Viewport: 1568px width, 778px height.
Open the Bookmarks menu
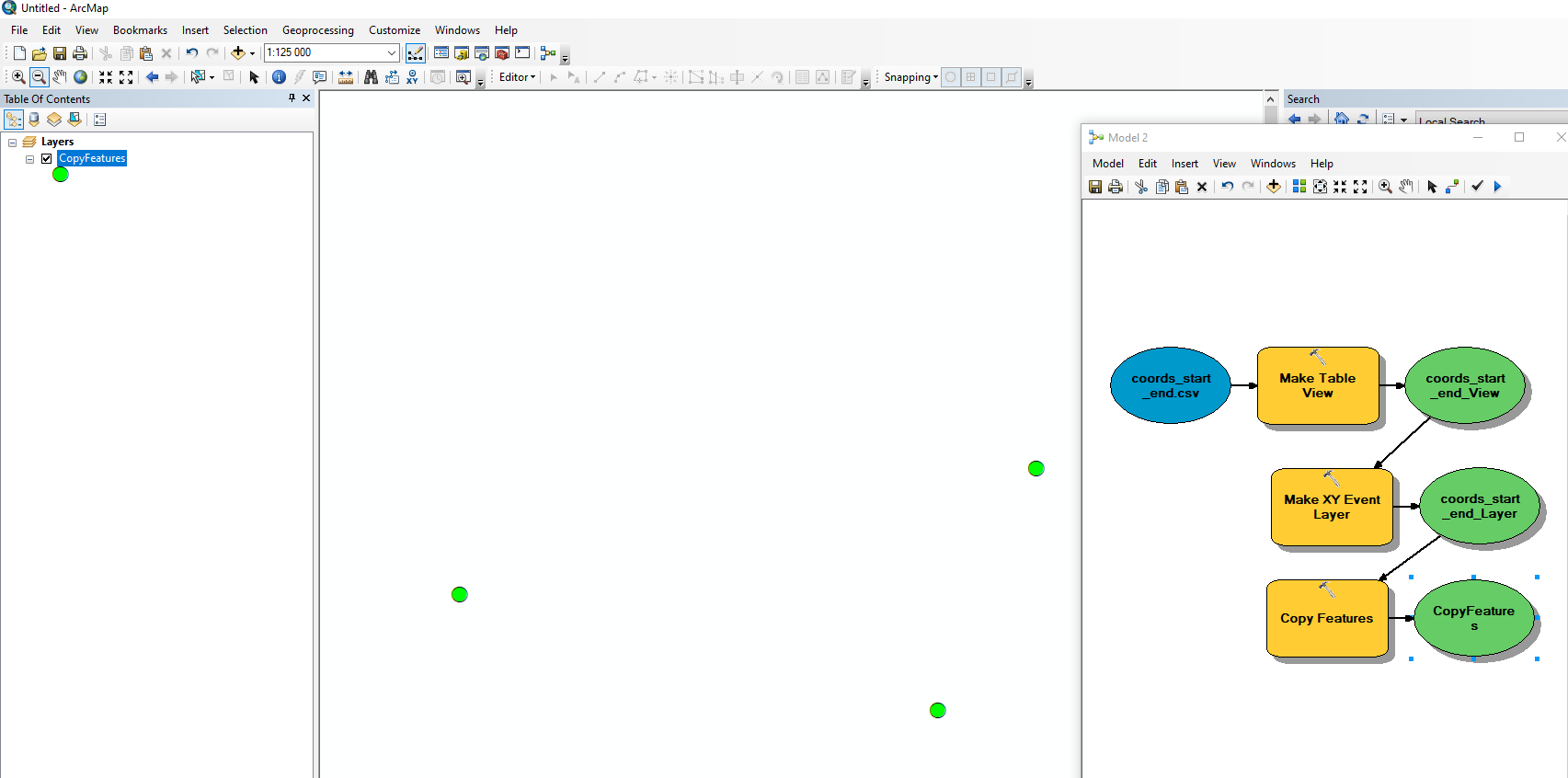click(x=140, y=30)
